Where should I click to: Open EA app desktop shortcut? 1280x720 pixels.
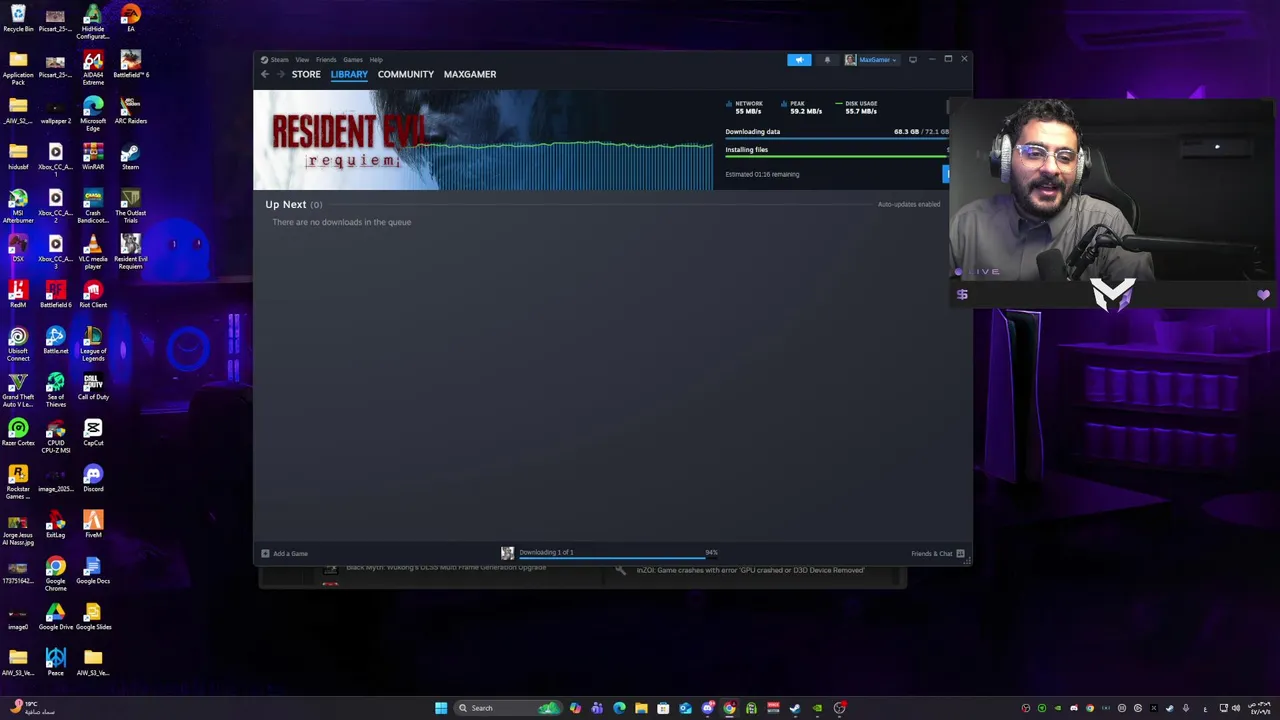[130, 19]
